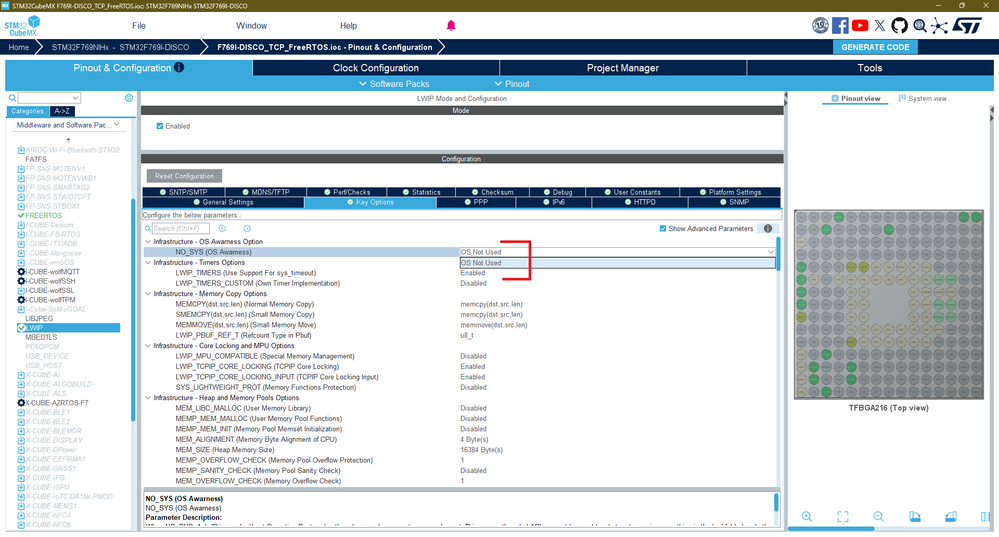Fit the chip to the view
The image size is (999, 537).
pos(842,517)
